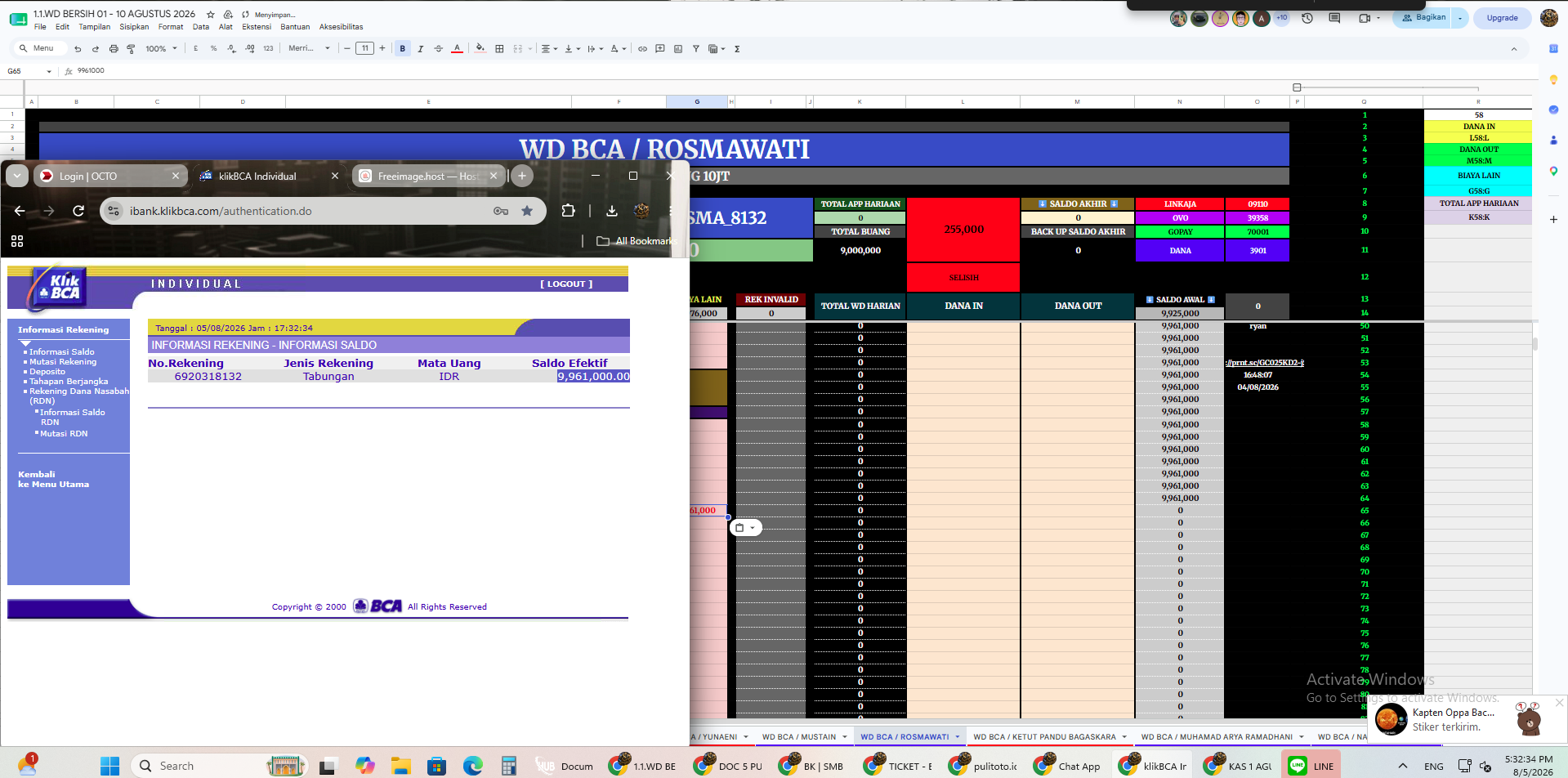The image size is (1568, 778).
Task: Expand the Bagikan share options arrow
Action: coord(1460,18)
